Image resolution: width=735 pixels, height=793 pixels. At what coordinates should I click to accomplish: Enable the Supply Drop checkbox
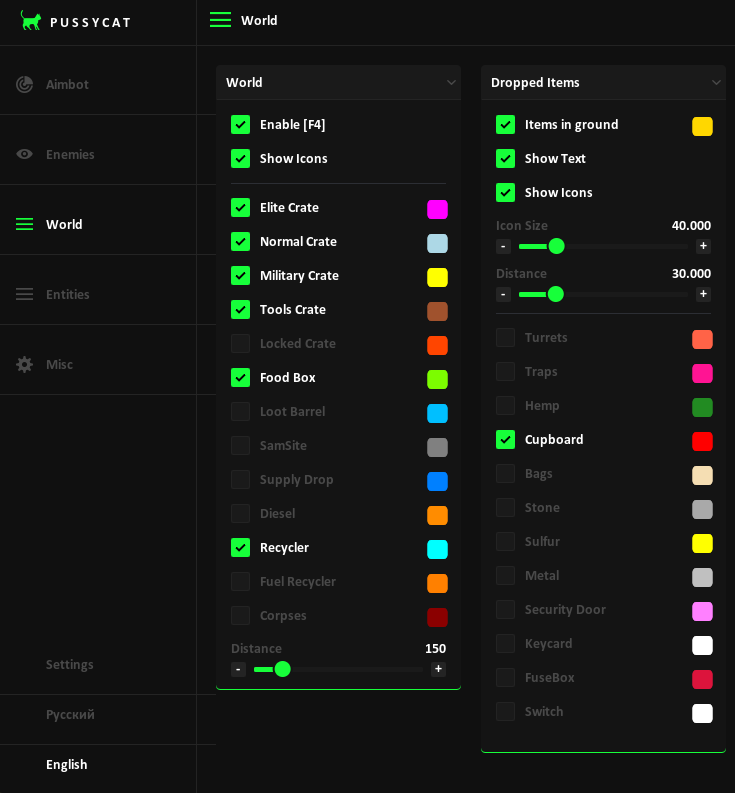[x=241, y=480]
